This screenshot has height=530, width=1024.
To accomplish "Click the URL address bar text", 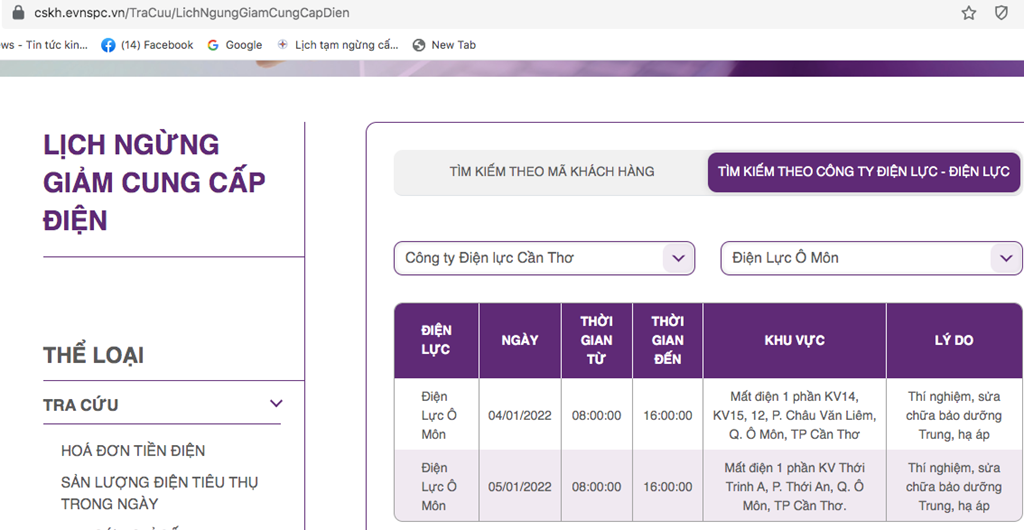I will [192, 13].
